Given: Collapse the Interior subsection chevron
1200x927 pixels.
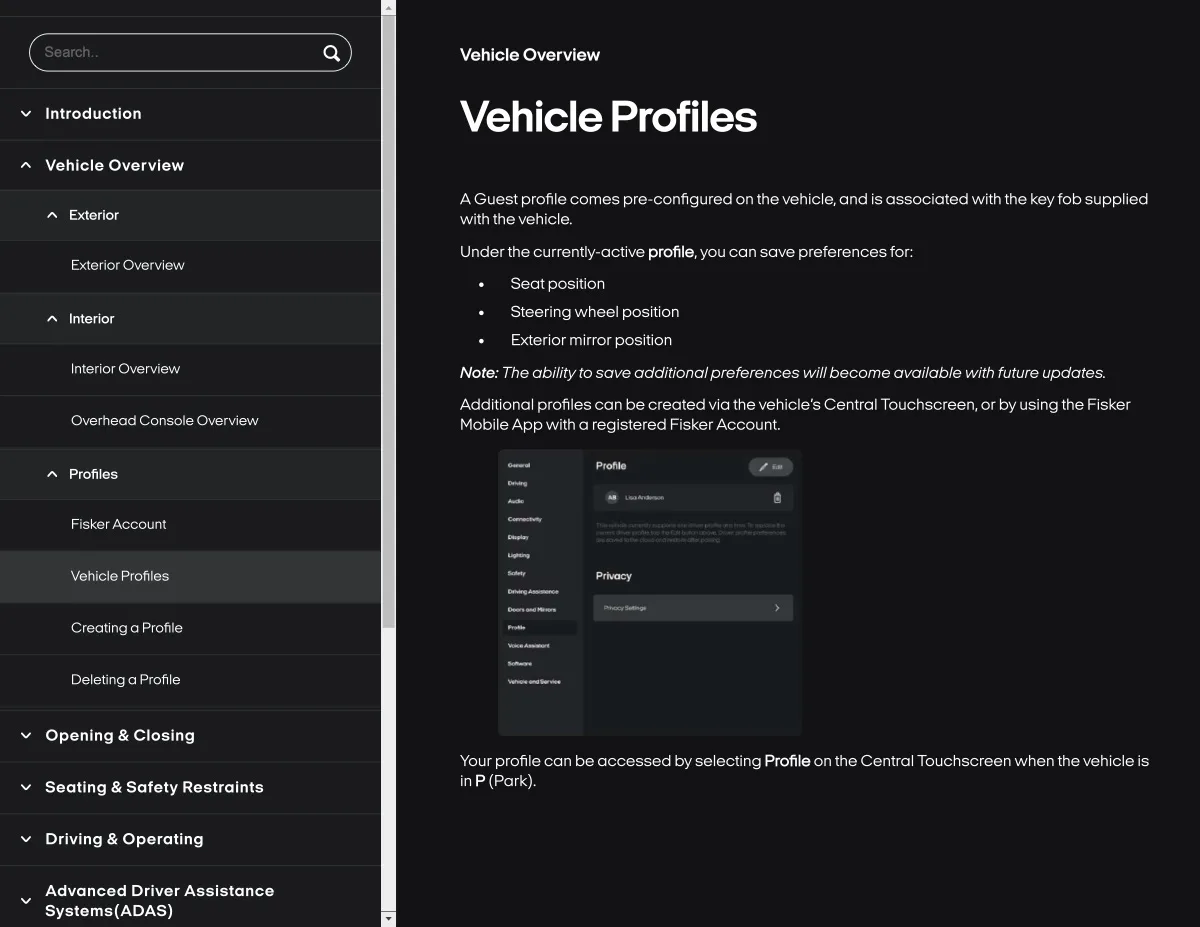Looking at the screenshot, I should (52, 319).
